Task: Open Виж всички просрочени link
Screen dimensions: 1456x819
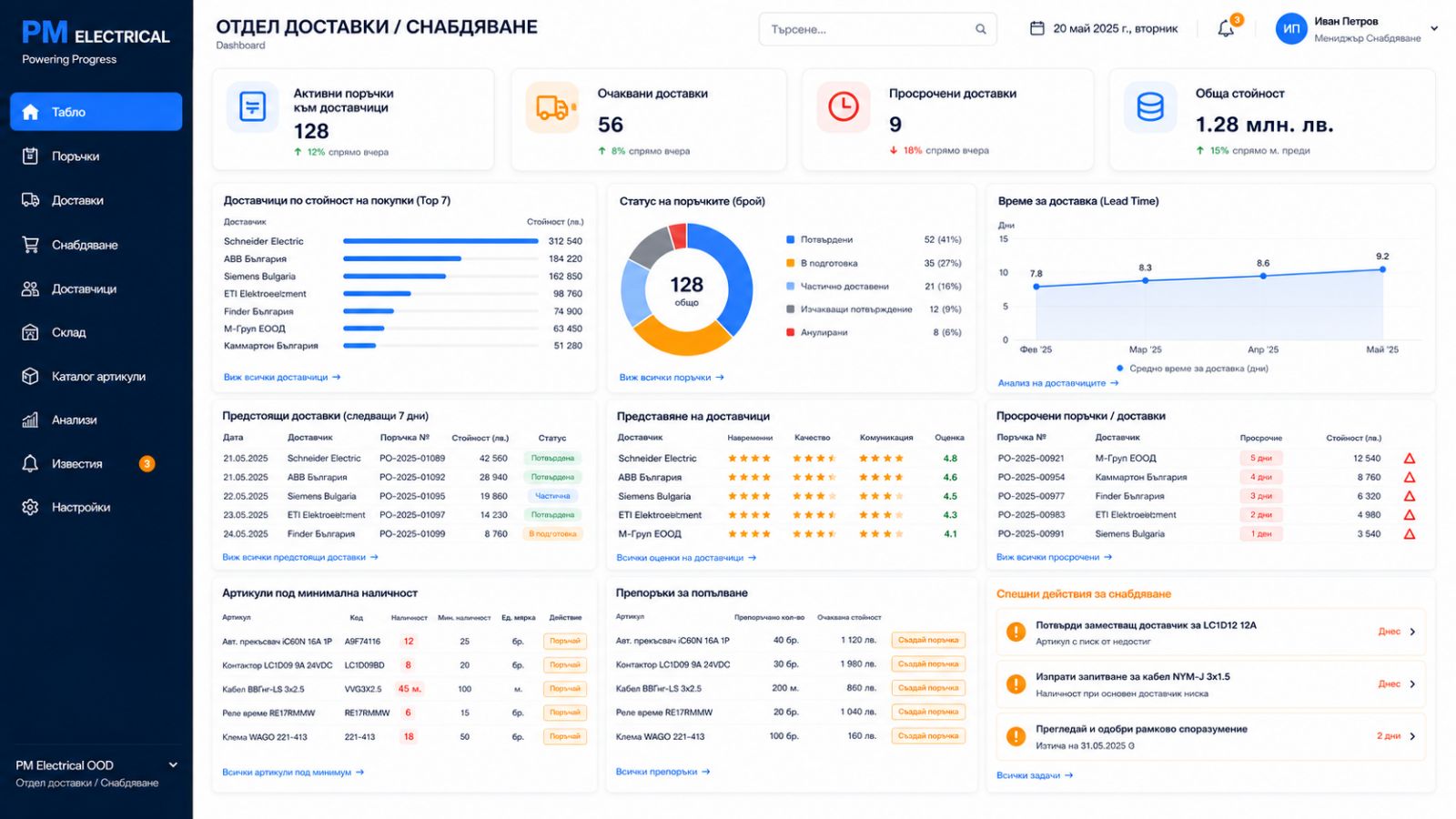Action: click(1054, 557)
